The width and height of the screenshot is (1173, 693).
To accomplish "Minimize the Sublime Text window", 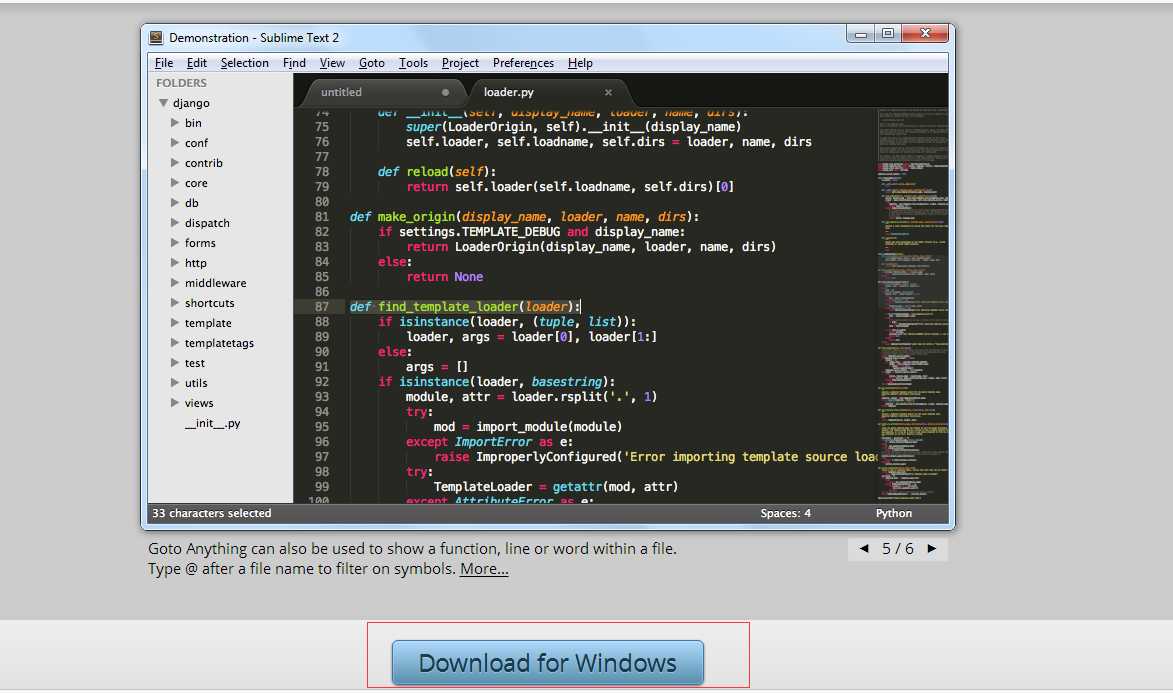I will point(861,34).
